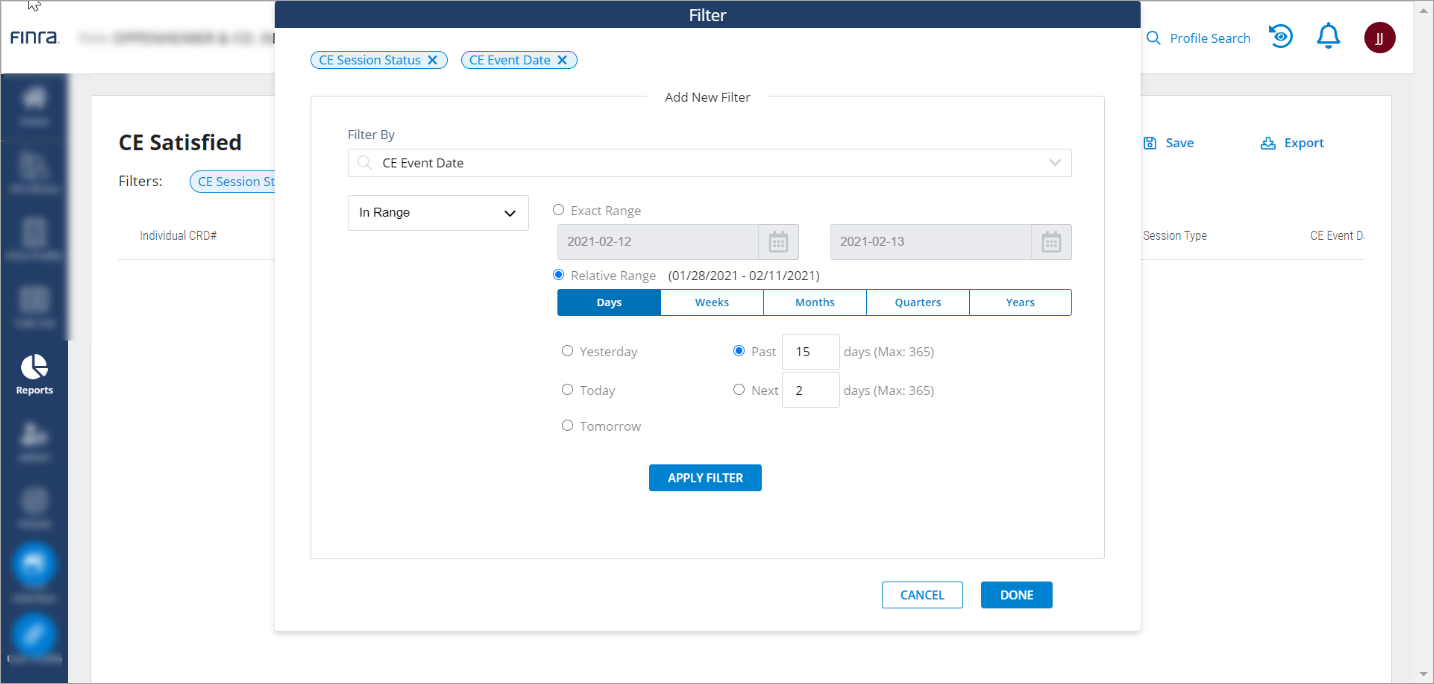Expand the In Range operator dropdown
The height and width of the screenshot is (684, 1434).
click(438, 213)
